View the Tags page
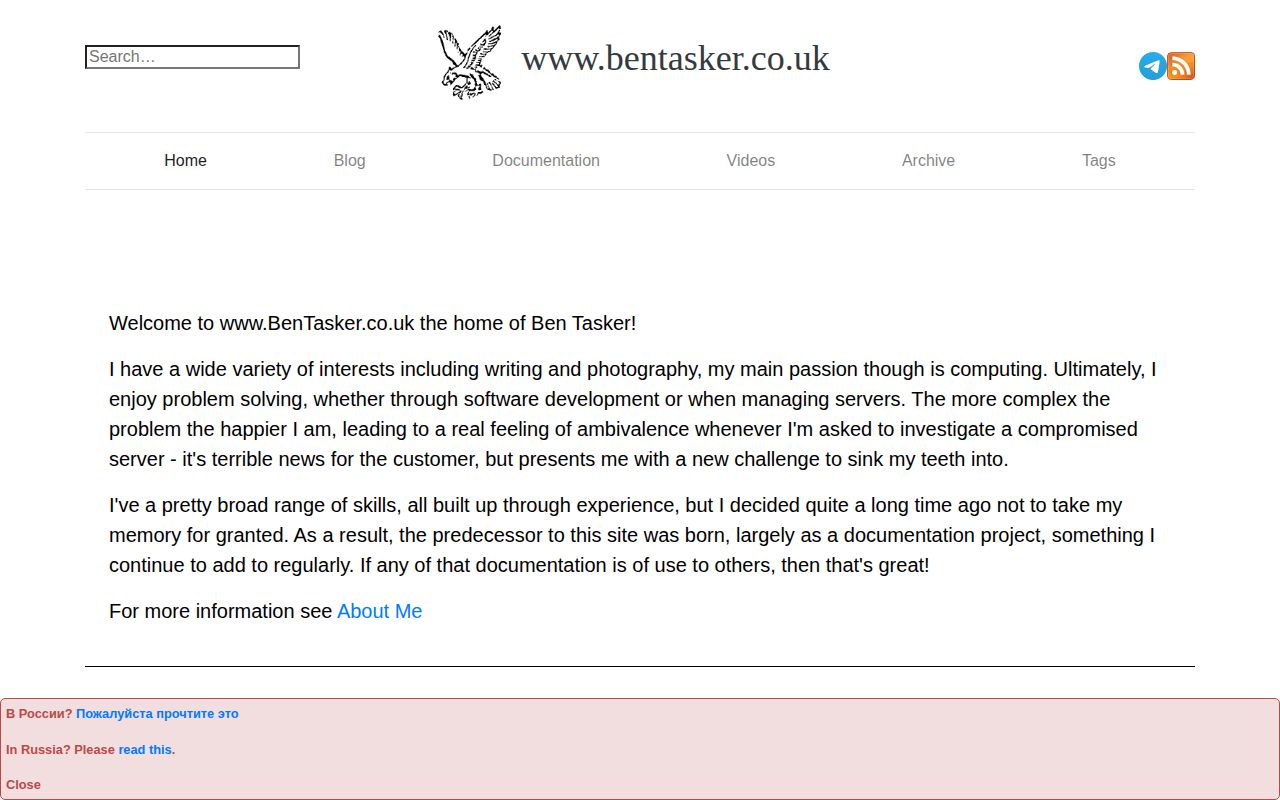The image size is (1280, 800). (x=1098, y=160)
